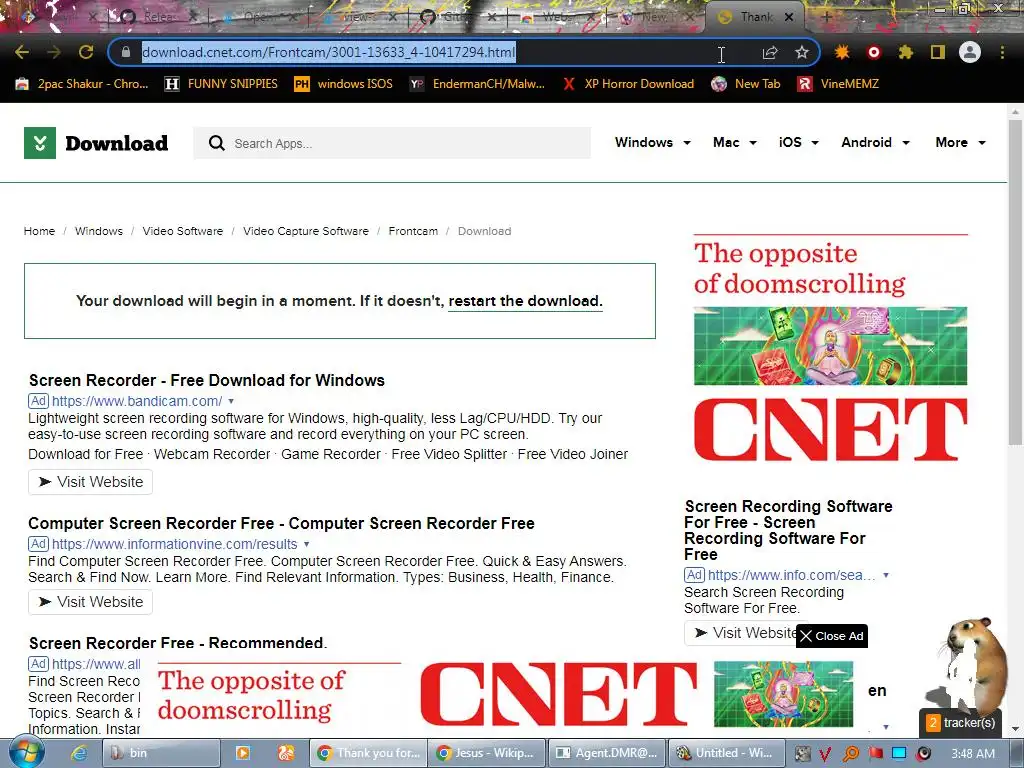1024x768 pixels.
Task: Expand the iOS dropdown menu
Action: click(798, 142)
